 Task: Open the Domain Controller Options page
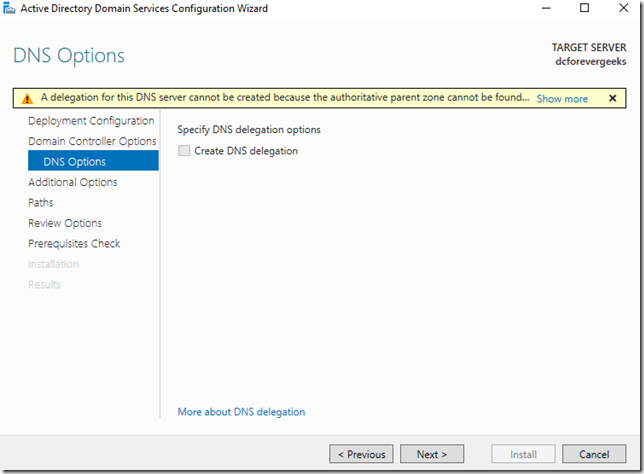(92, 141)
